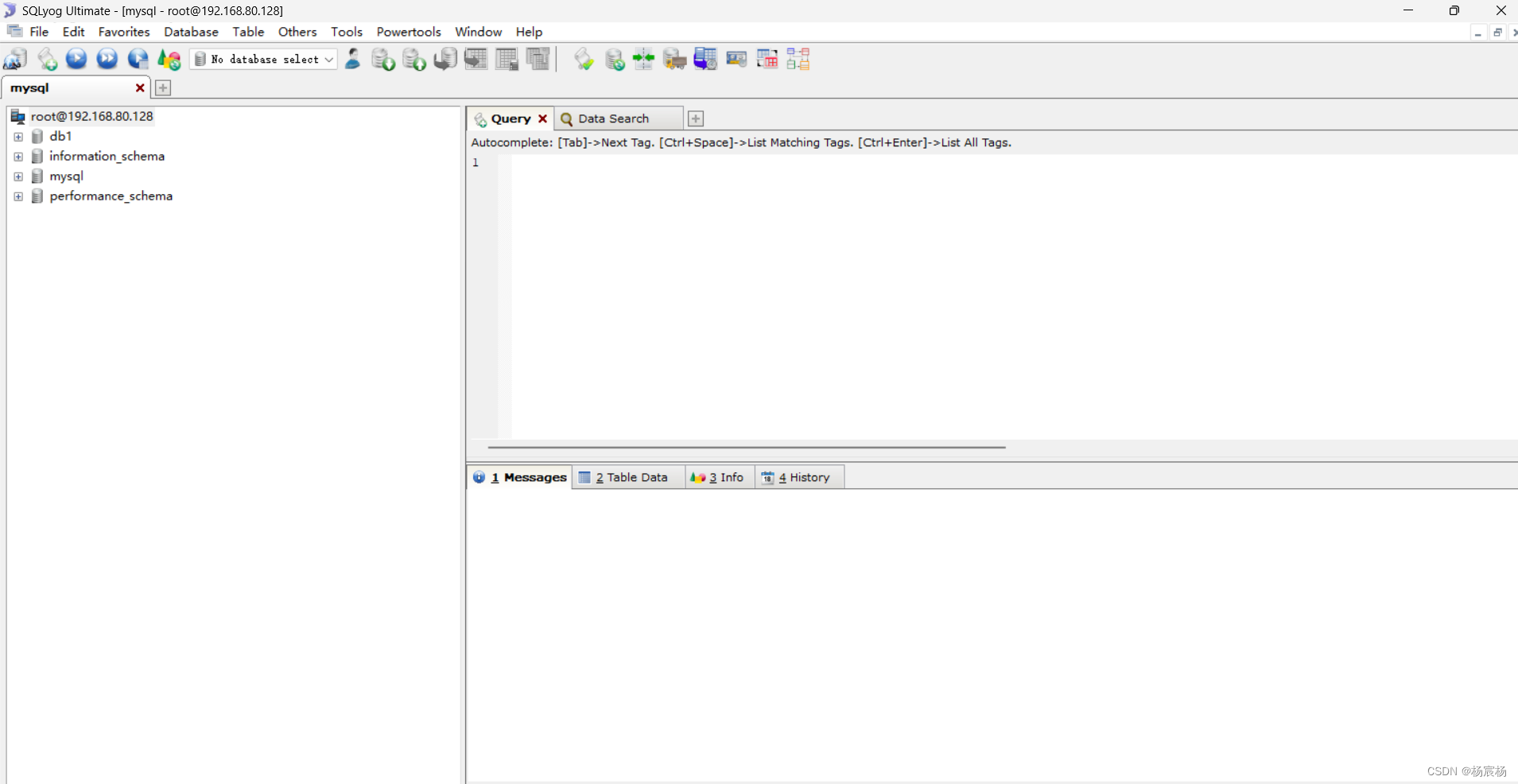This screenshot has width=1518, height=784.
Task: Open the Query Builder grid icon
Action: tap(767, 59)
